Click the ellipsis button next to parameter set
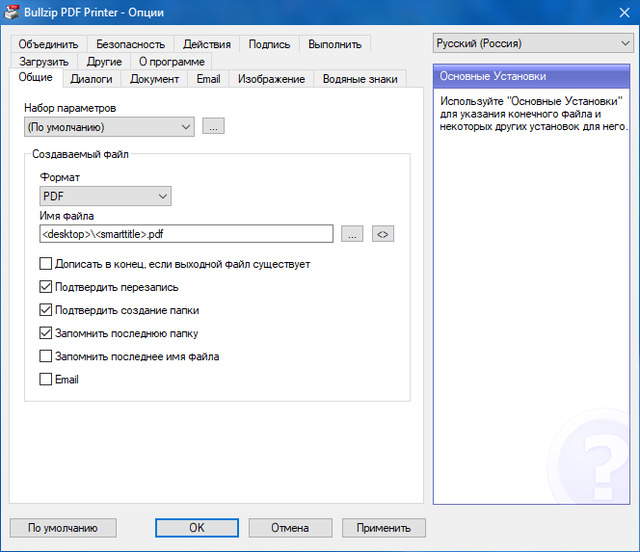The height and width of the screenshot is (552, 640). tap(213, 126)
